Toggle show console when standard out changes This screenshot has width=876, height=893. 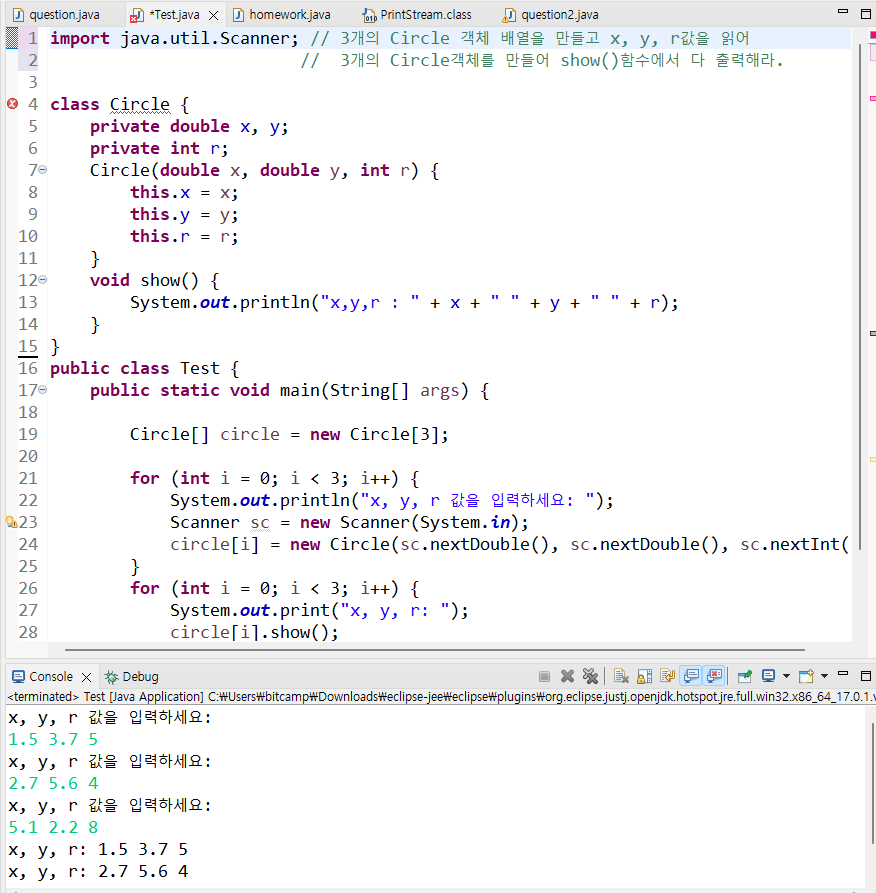(691, 676)
